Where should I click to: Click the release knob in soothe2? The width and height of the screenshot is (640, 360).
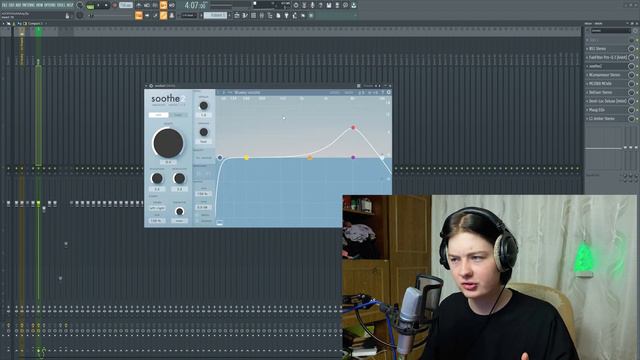(203, 132)
